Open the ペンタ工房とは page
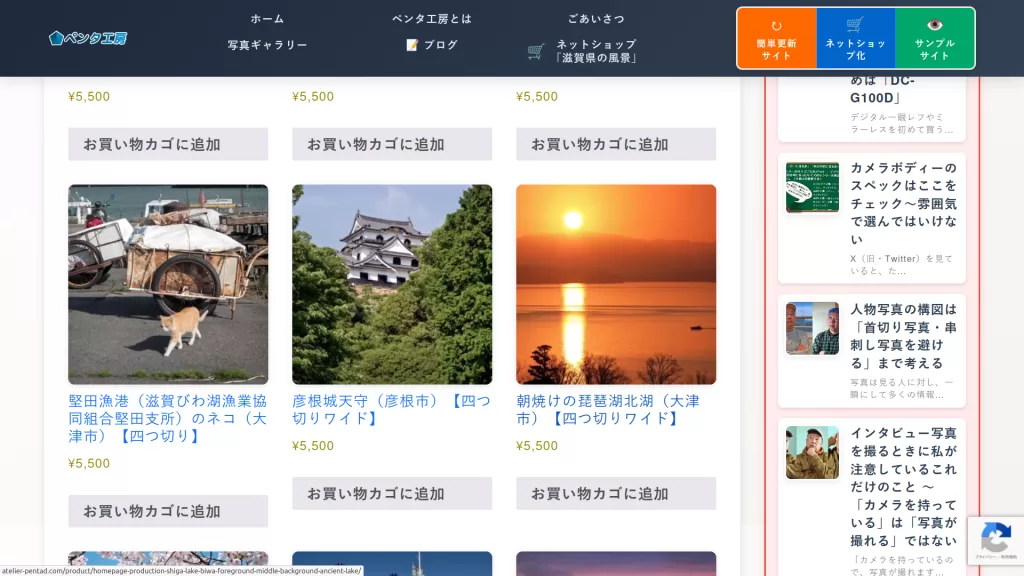 (432, 17)
